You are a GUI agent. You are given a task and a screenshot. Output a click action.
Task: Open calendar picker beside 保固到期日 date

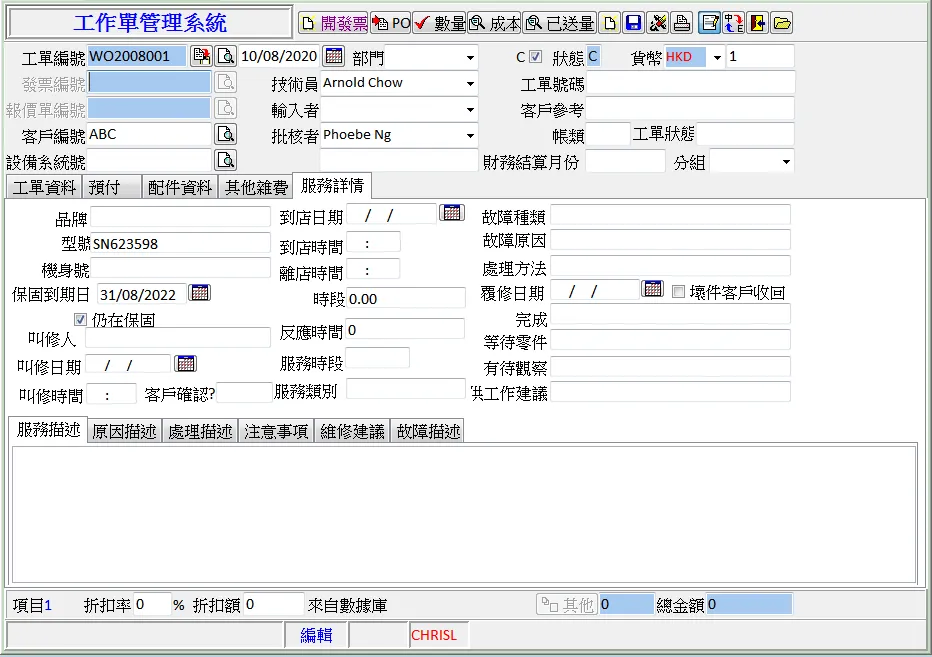200,293
